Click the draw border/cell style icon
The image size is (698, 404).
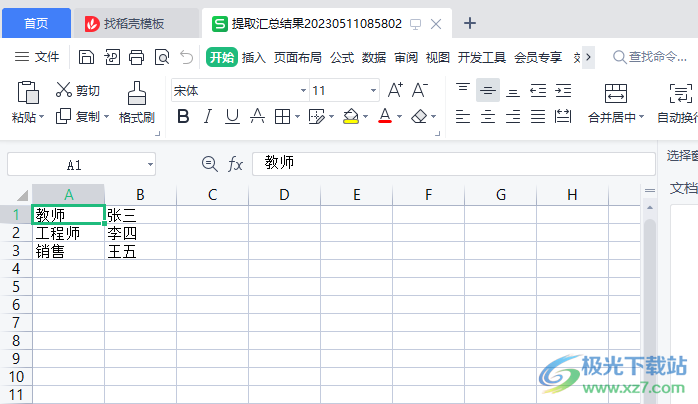pos(317,117)
